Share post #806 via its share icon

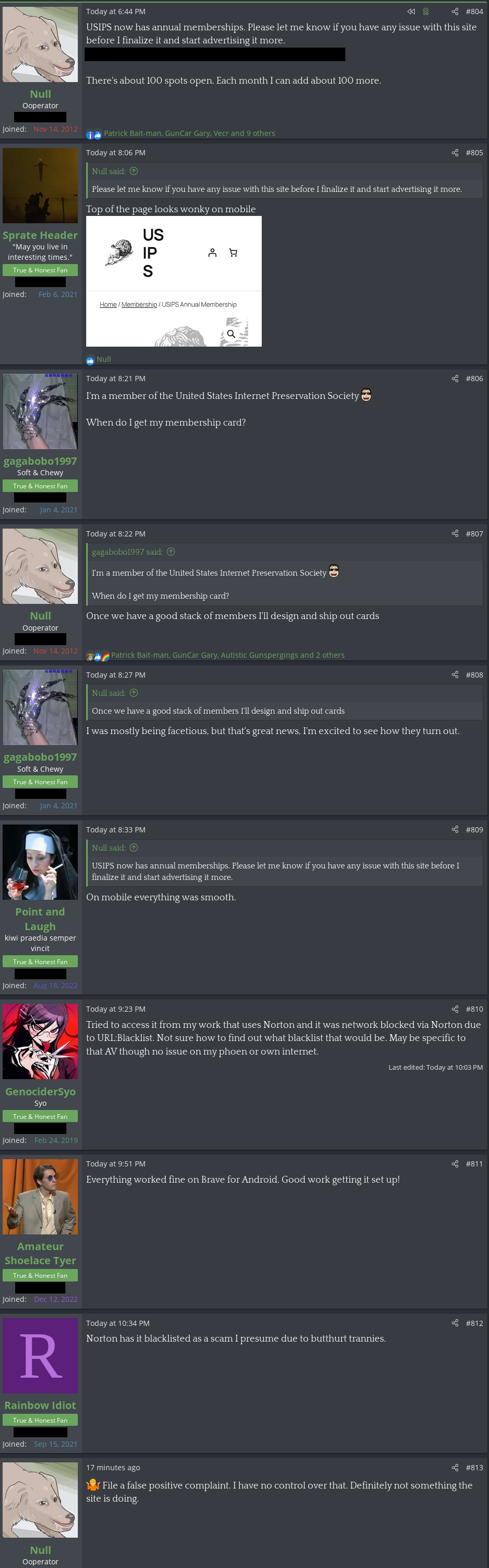point(455,379)
